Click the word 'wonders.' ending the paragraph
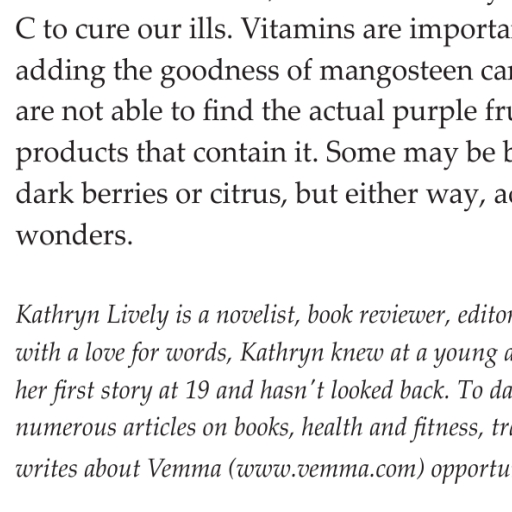The height and width of the screenshot is (512, 512). pos(74,235)
